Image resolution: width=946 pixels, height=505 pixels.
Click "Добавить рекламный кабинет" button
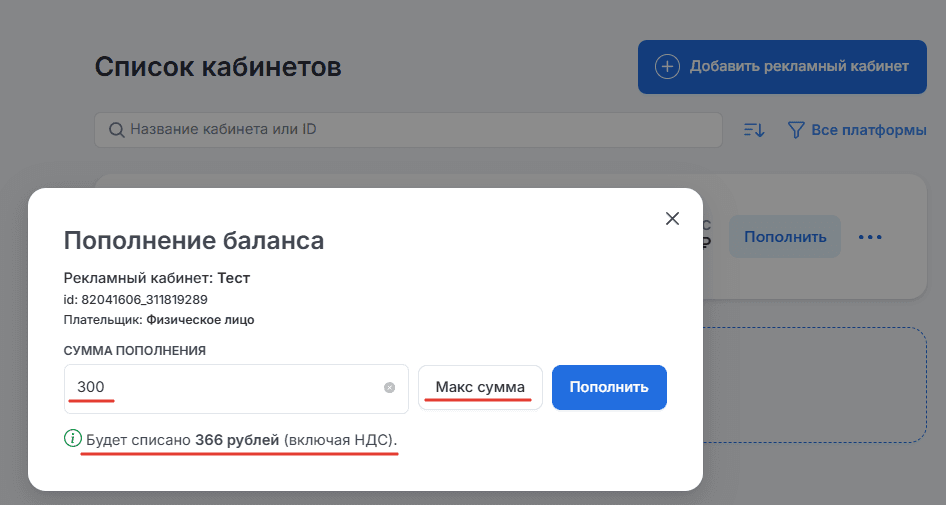(782, 67)
